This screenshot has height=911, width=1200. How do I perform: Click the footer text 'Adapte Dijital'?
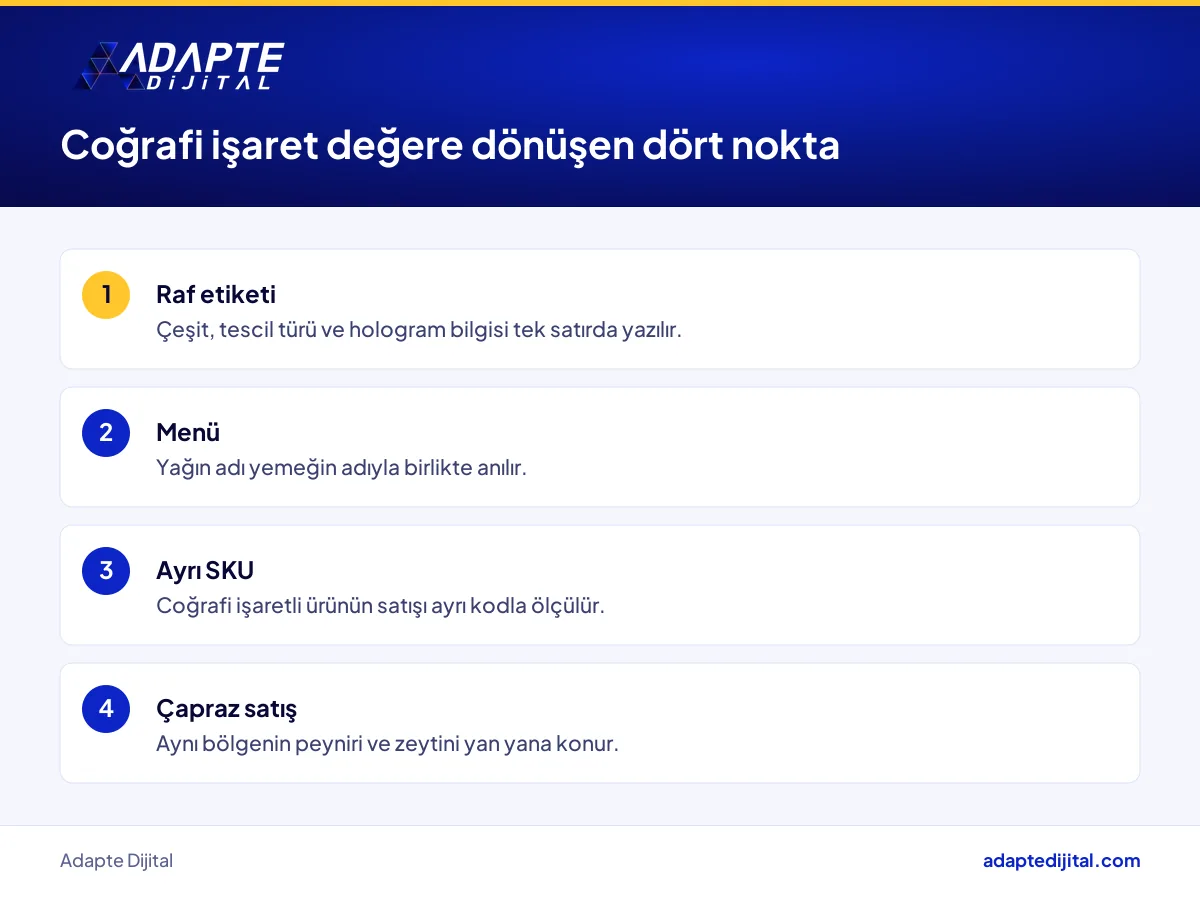[x=116, y=861]
